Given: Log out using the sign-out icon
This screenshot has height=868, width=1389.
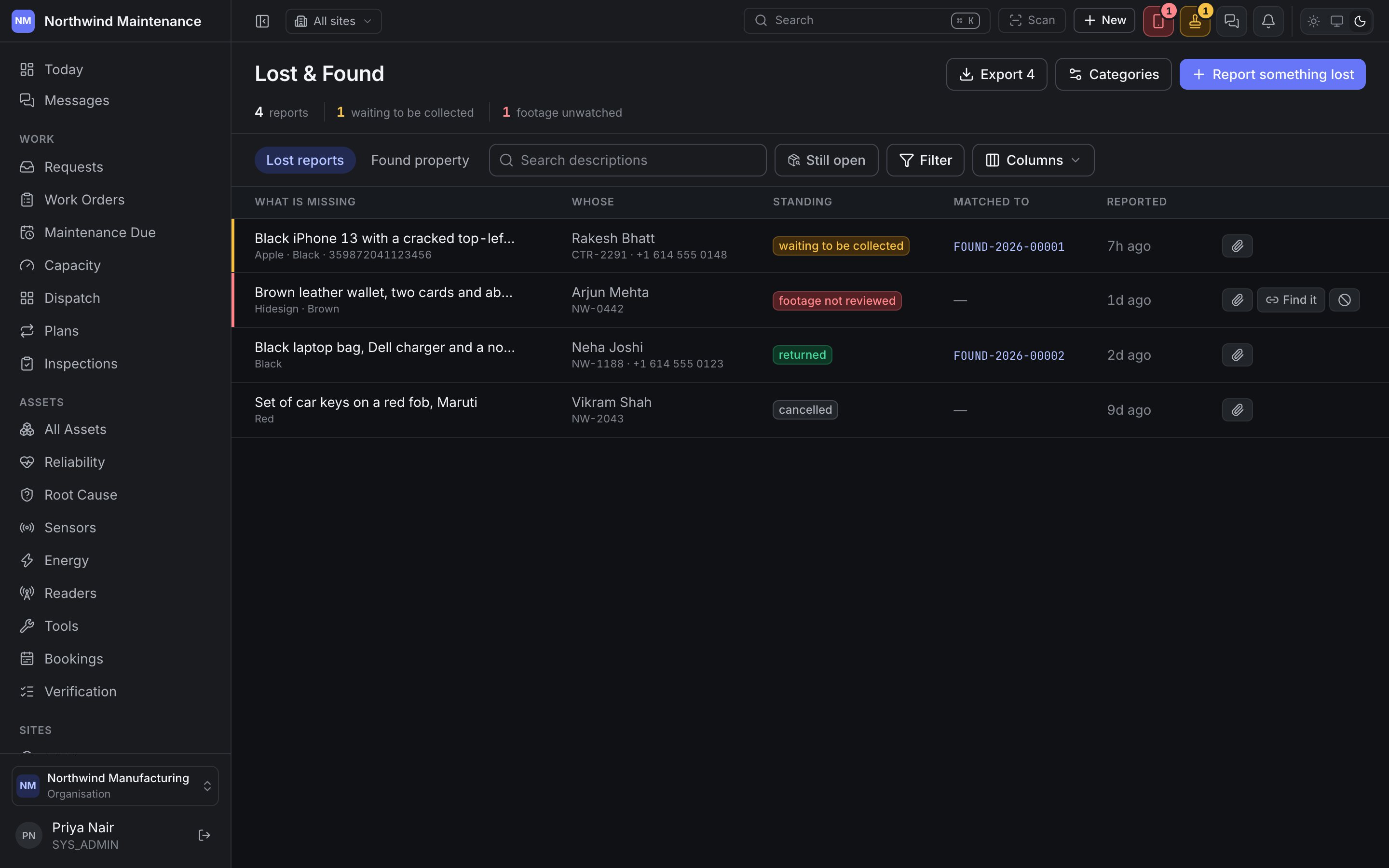Looking at the screenshot, I should 204,835.
